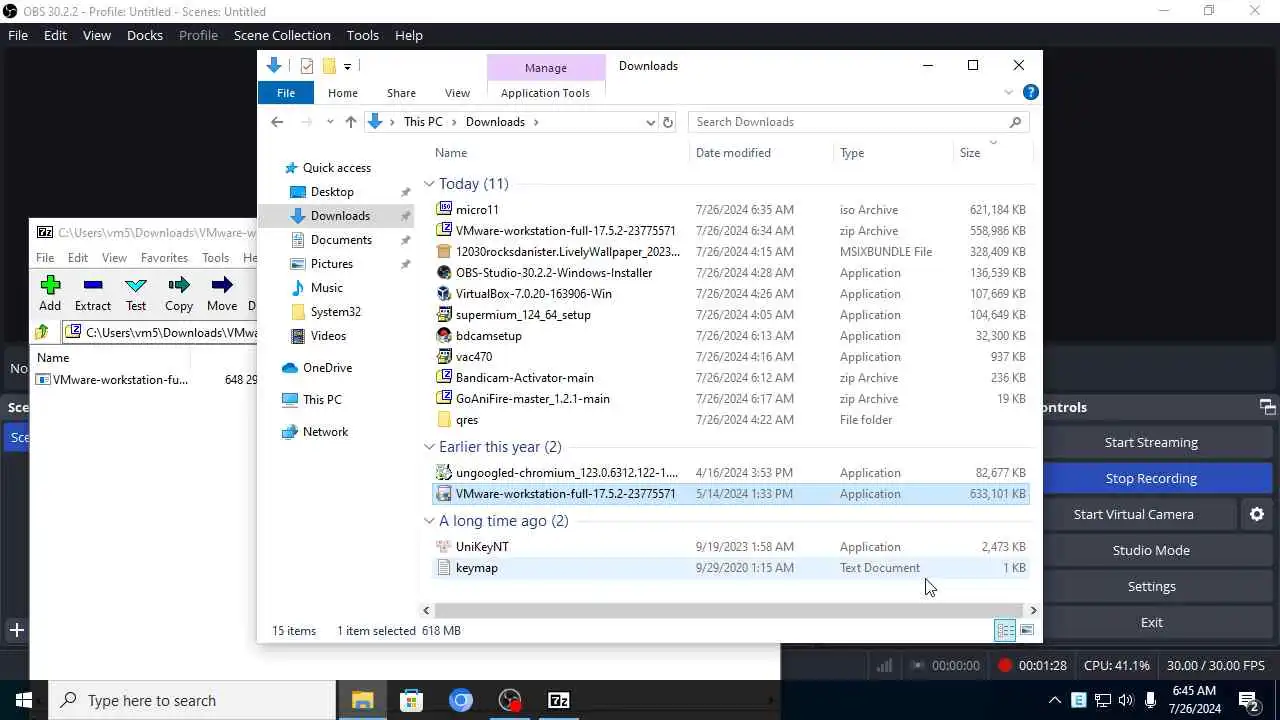Click the 7-Zip Extract toolbar icon
Screen dimensions: 1280x720
(x=93, y=286)
